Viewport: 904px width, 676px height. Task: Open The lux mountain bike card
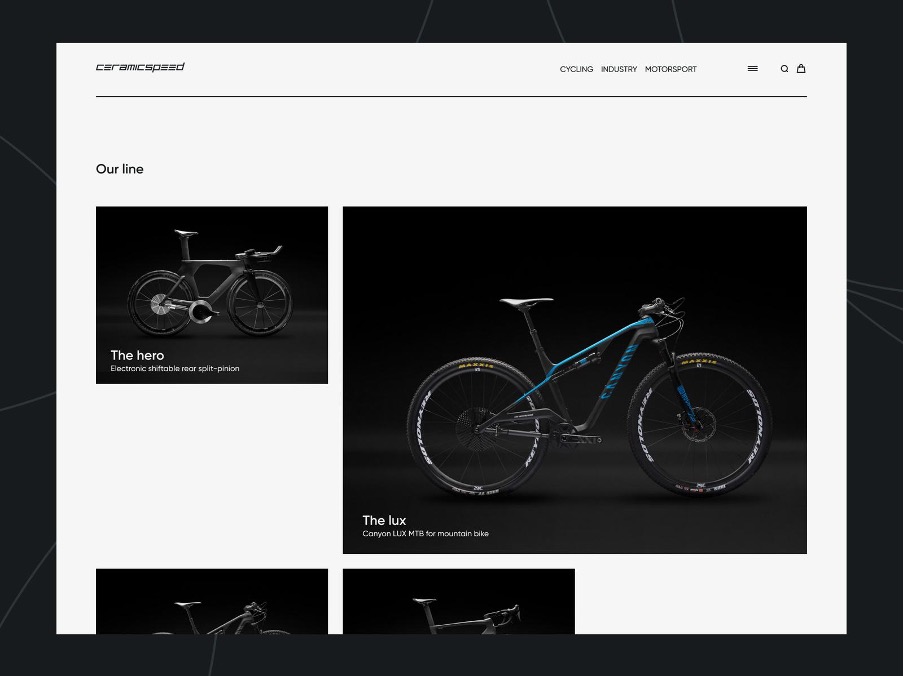[575, 380]
